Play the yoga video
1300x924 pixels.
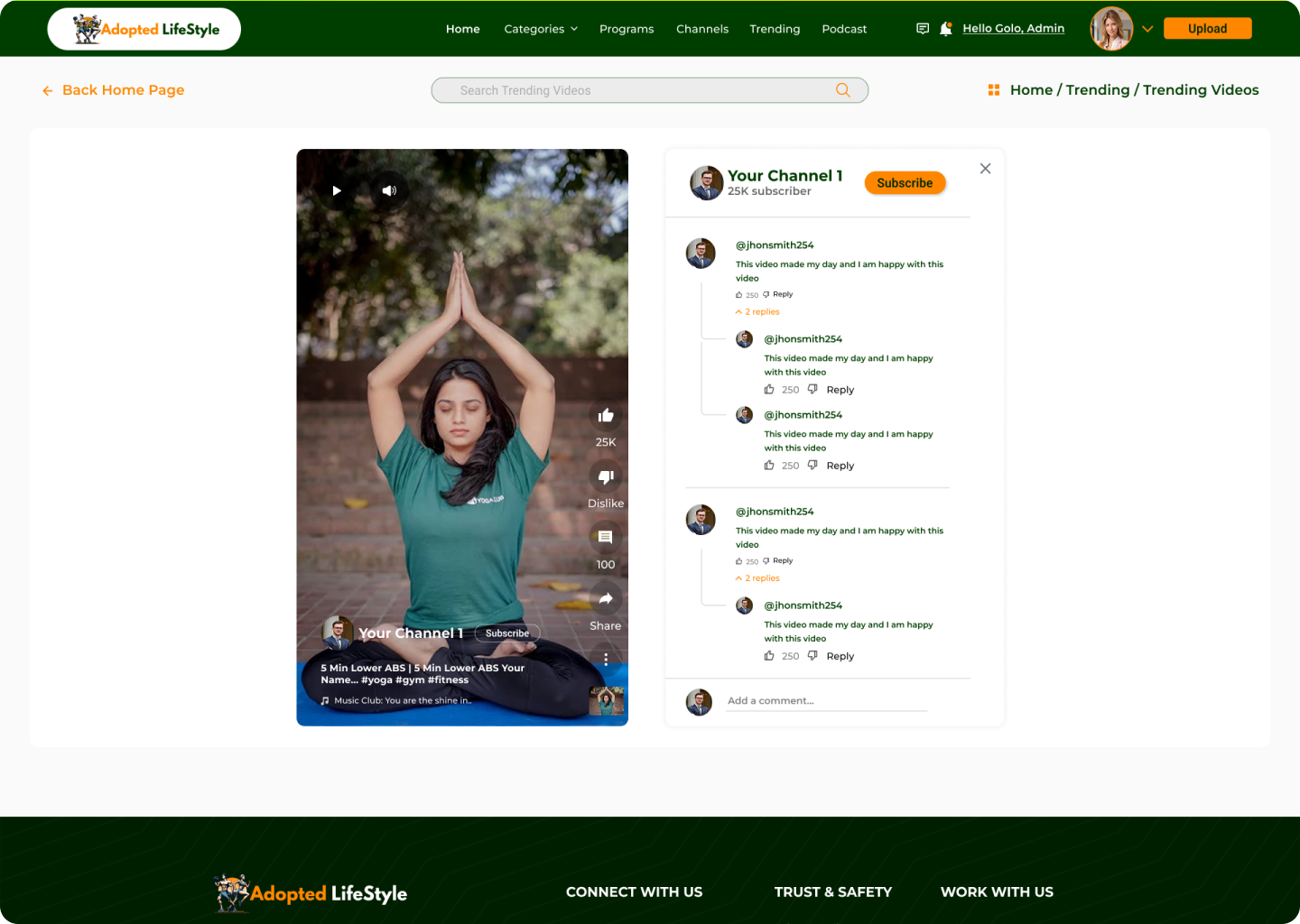(337, 190)
